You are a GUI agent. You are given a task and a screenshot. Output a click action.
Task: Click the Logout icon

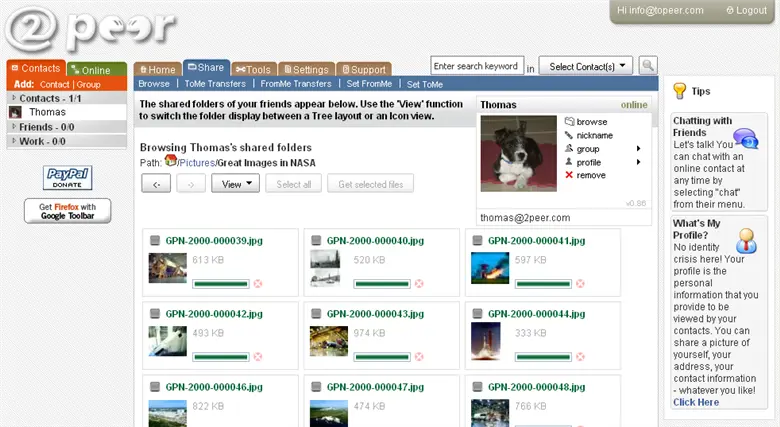pos(730,10)
